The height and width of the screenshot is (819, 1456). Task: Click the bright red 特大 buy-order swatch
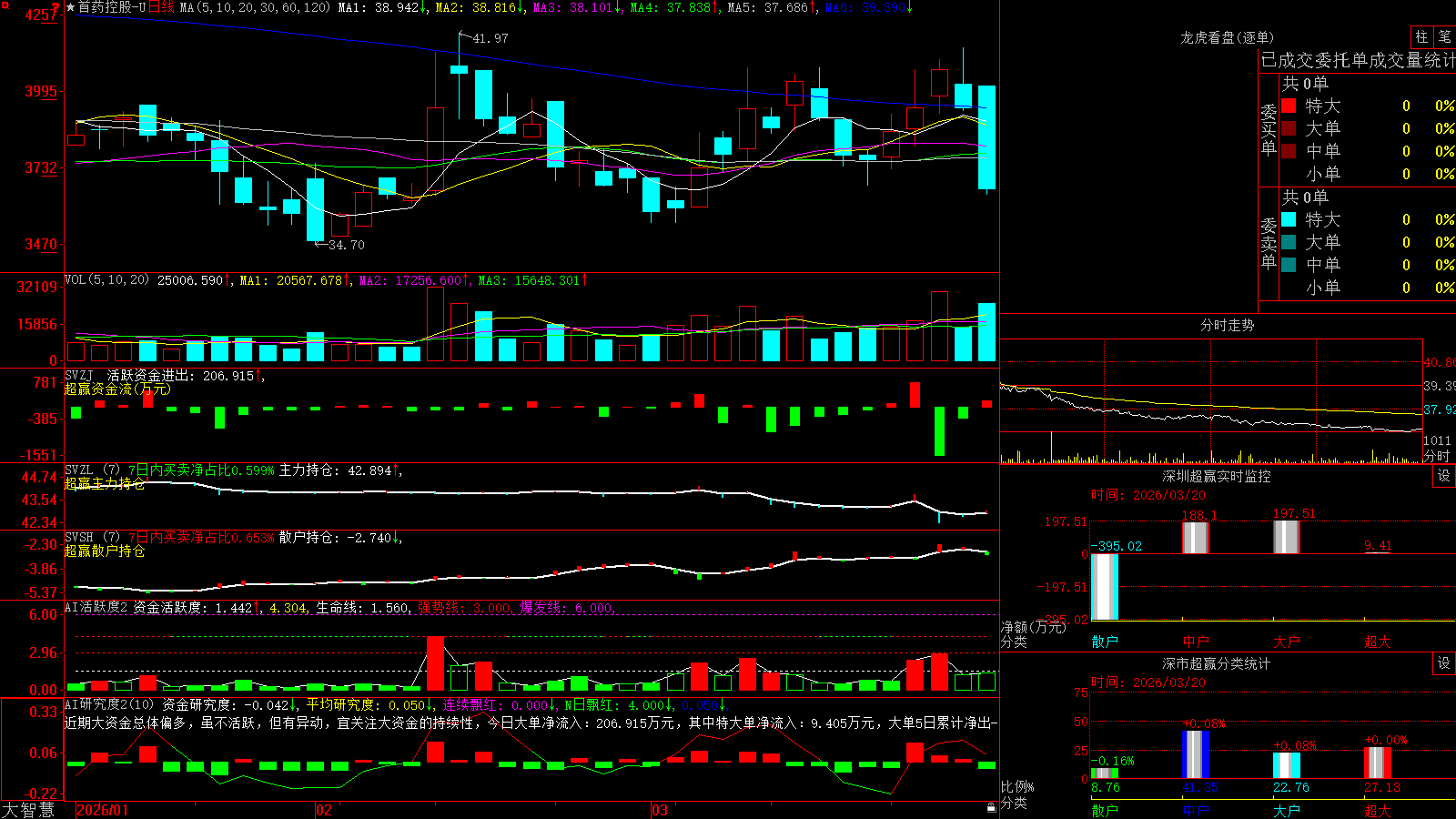click(x=1289, y=106)
